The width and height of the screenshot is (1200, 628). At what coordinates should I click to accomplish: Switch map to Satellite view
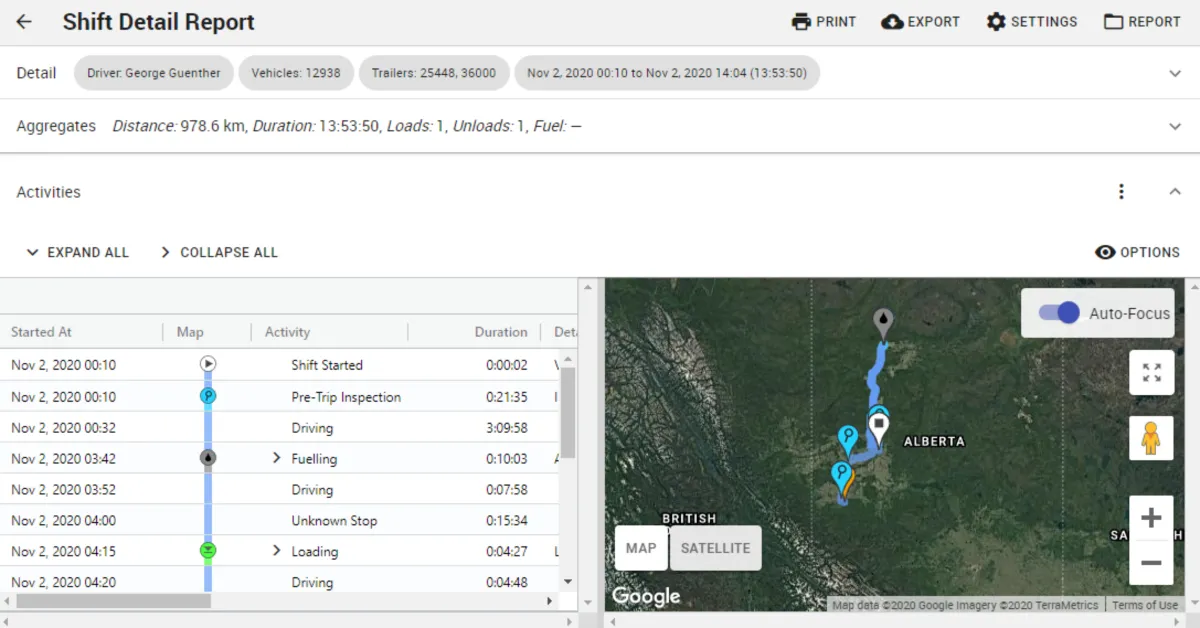click(715, 548)
